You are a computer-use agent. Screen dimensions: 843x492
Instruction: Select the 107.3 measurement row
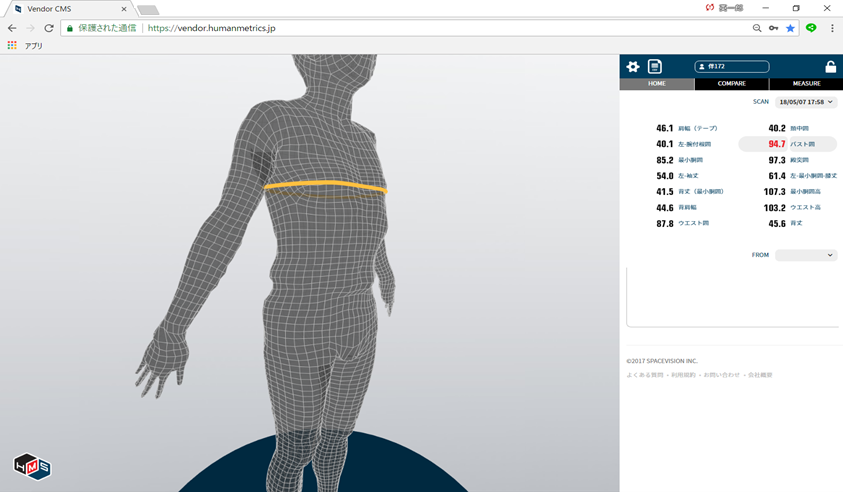pyautogui.click(x=792, y=191)
